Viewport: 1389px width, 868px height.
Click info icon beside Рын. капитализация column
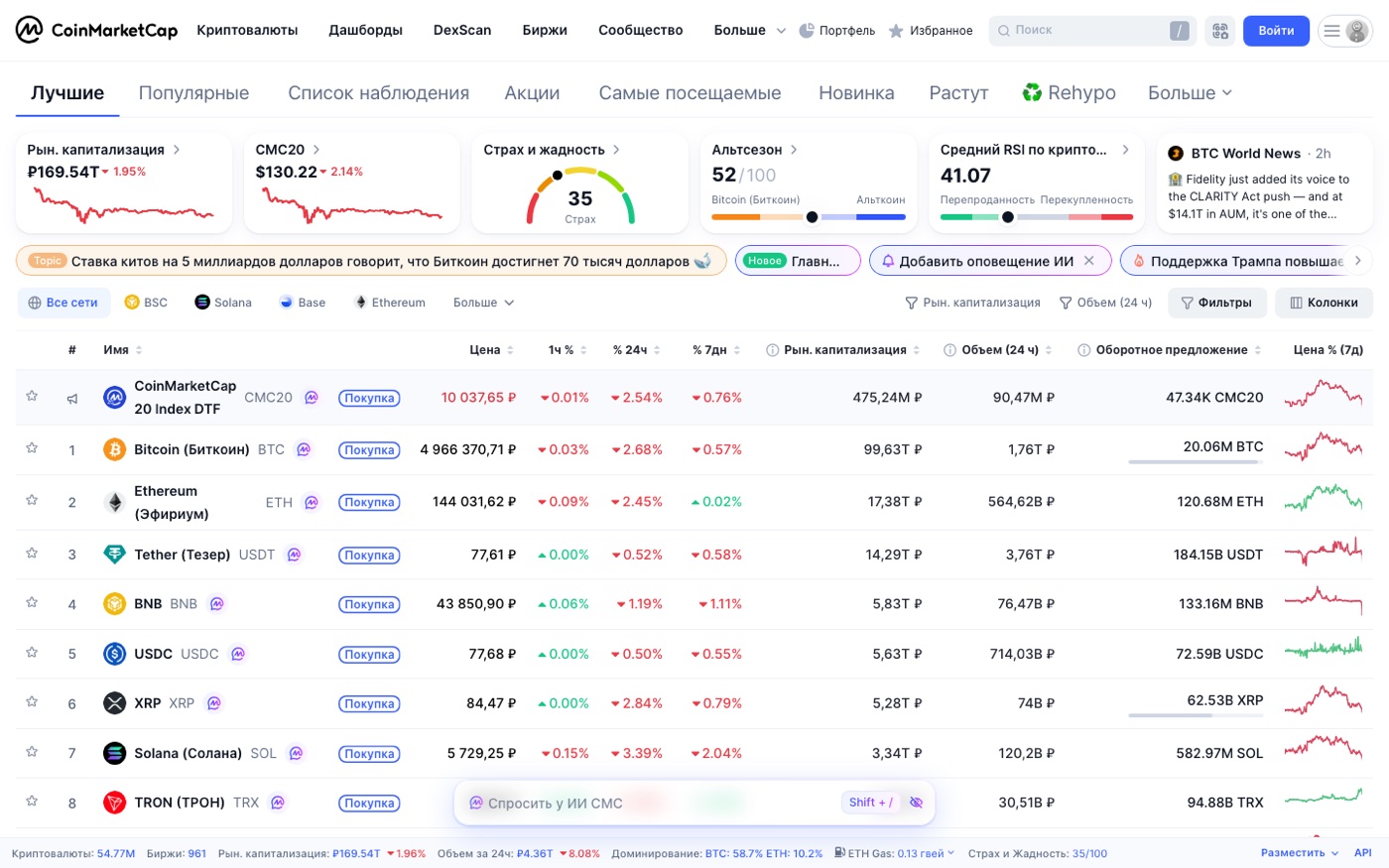(772, 350)
